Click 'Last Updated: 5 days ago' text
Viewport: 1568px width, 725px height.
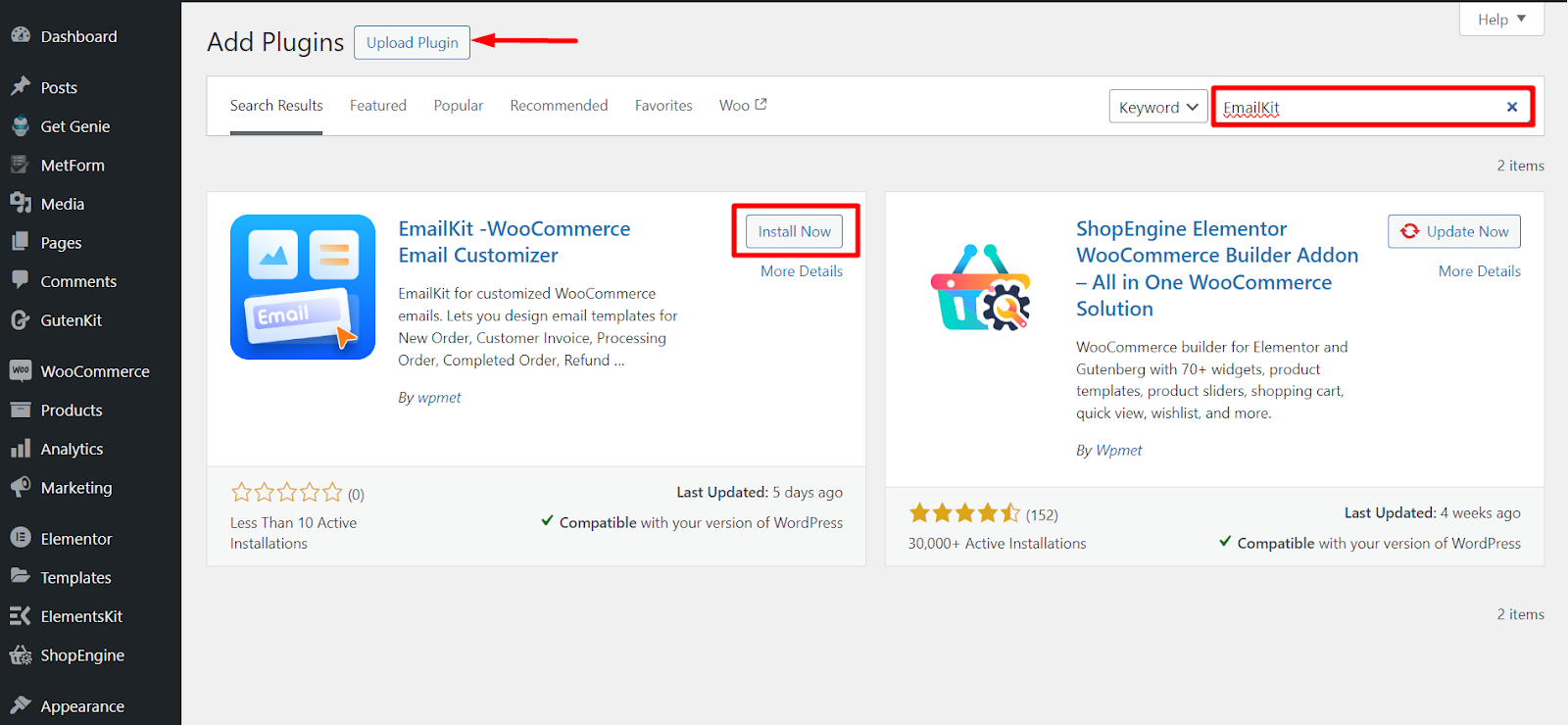coord(759,493)
